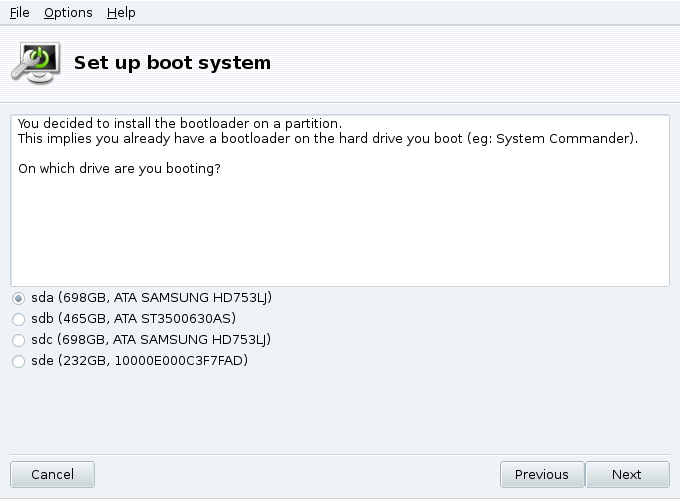Click the 'You decided to install the bootloader' line

click(x=180, y=124)
